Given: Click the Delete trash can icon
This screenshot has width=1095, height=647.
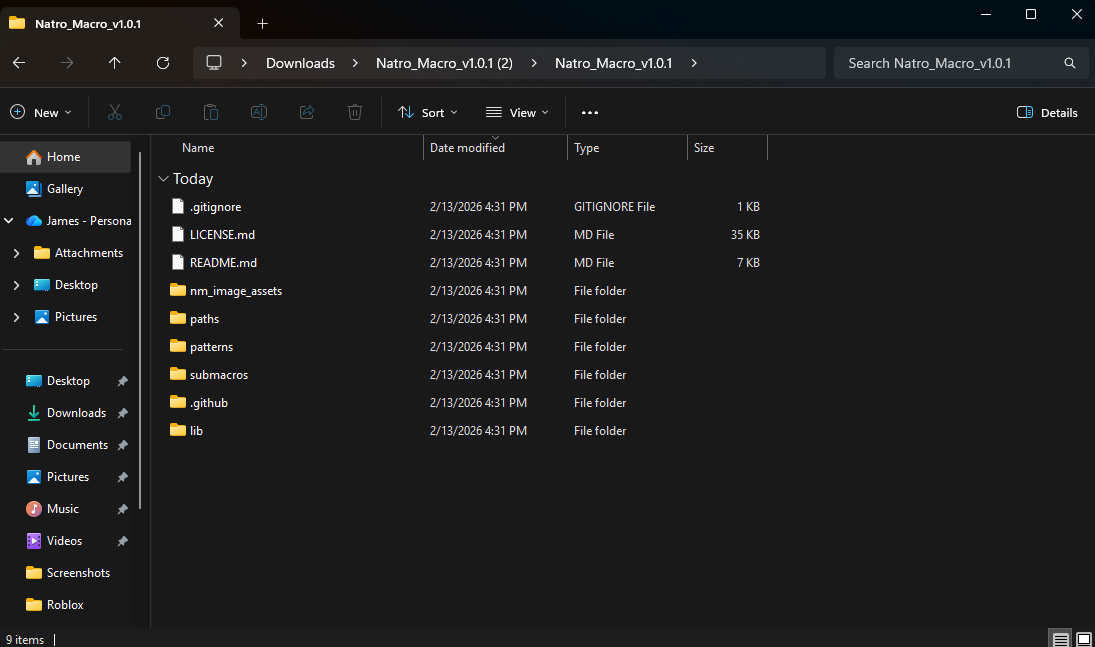Looking at the screenshot, I should point(355,113).
